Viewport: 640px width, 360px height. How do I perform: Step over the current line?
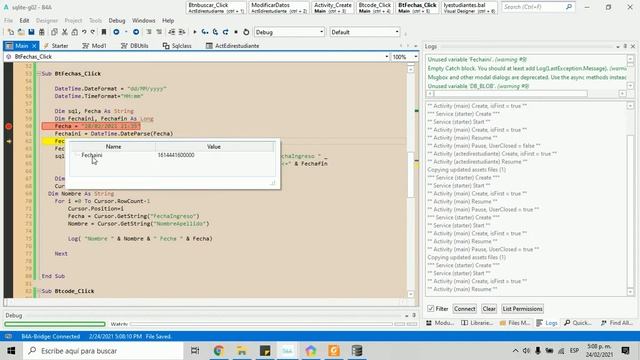[x=215, y=32]
